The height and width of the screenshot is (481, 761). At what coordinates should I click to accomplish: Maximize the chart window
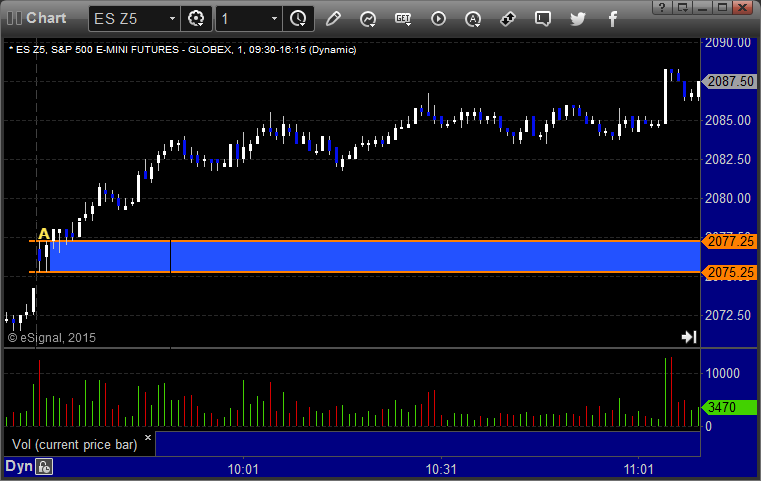click(722, 7)
